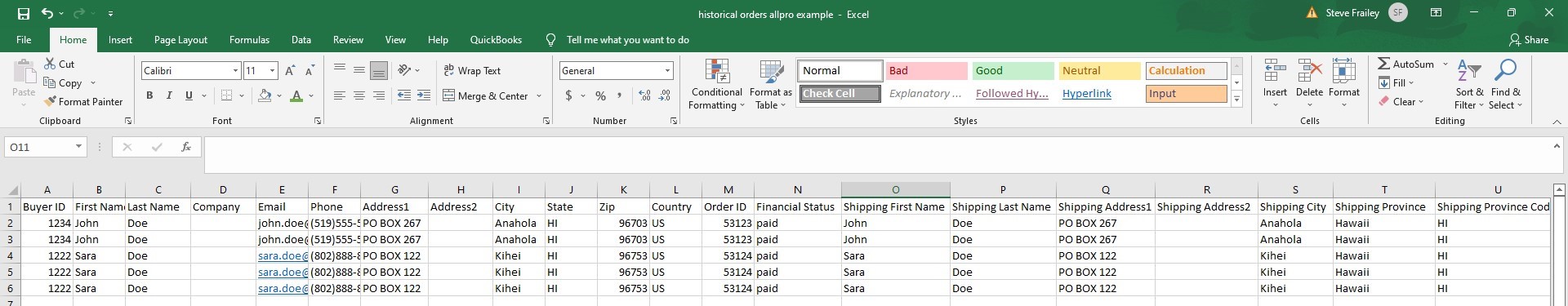Open Format as Table gallery
This screenshot has width=1568, height=306.
click(x=771, y=85)
